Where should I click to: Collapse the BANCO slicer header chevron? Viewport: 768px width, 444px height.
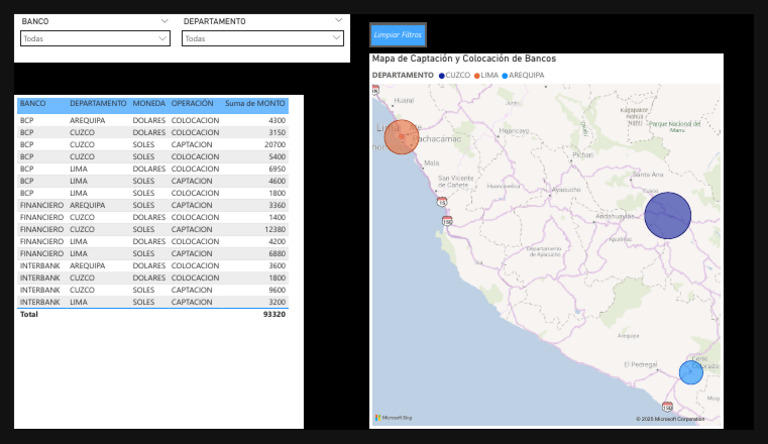click(x=165, y=21)
